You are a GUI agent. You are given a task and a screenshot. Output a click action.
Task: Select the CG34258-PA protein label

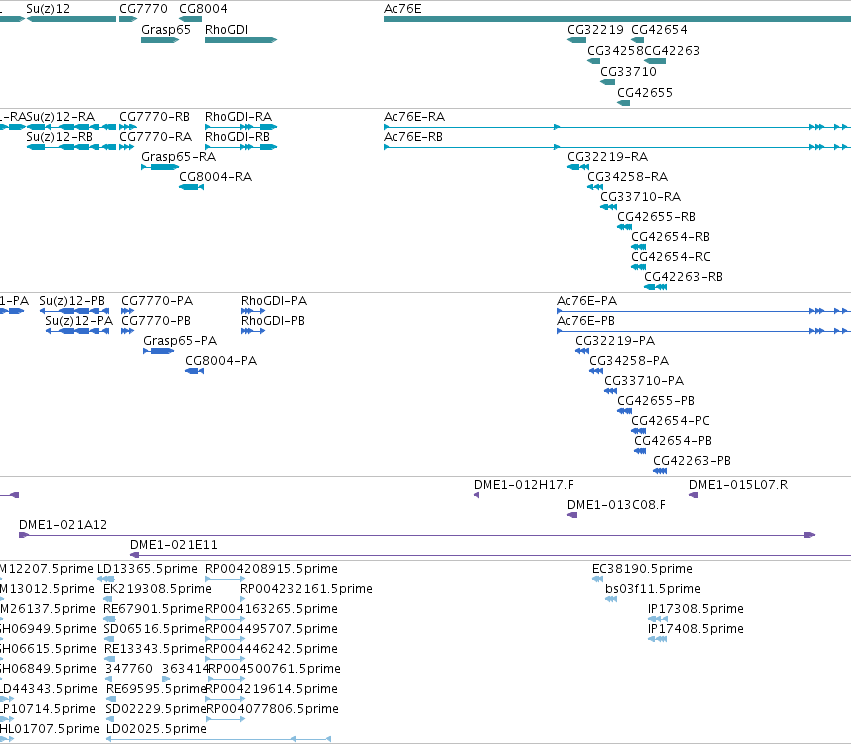pyautogui.click(x=629, y=361)
